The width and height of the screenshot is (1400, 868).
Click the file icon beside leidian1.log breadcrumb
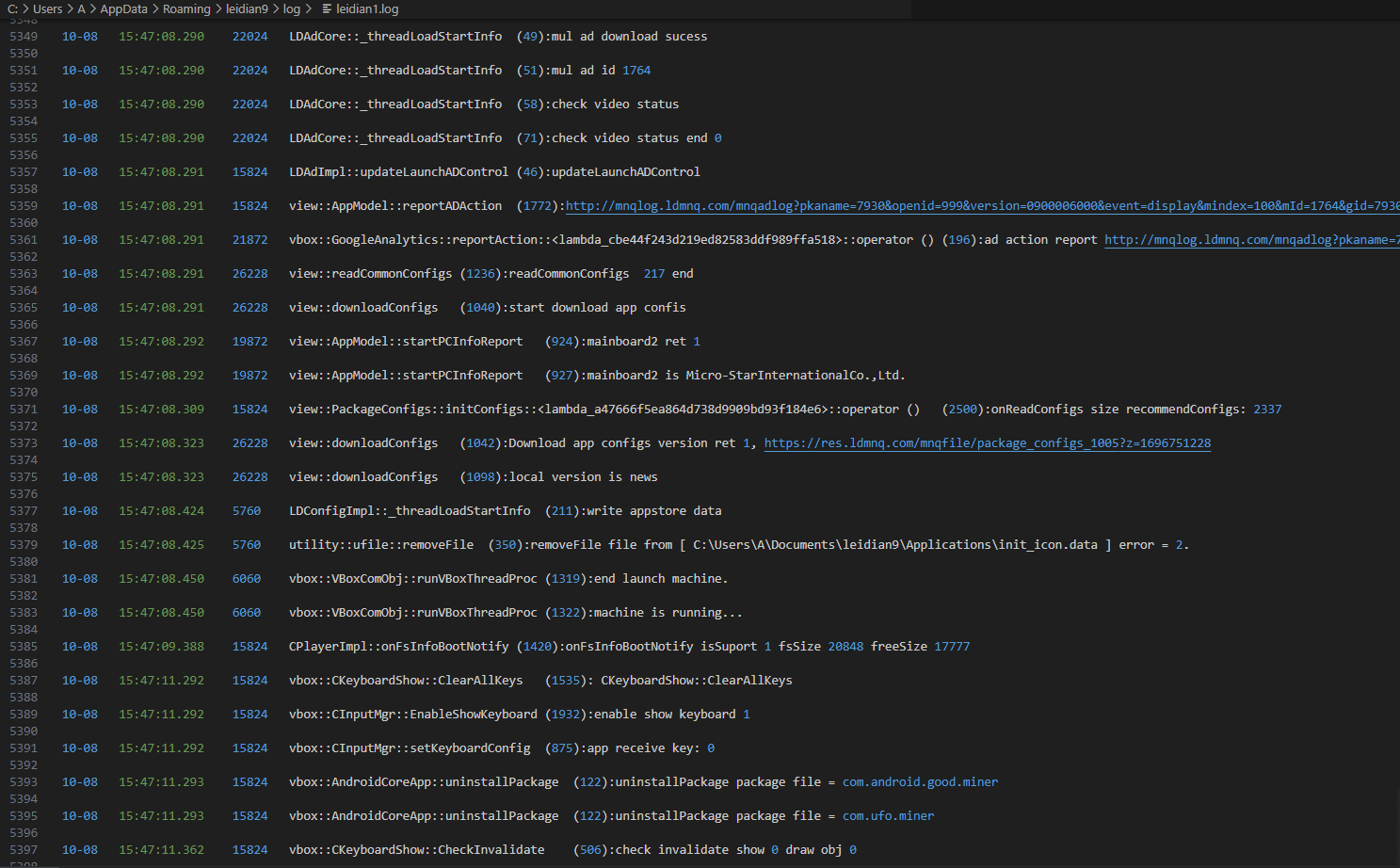[x=326, y=9]
